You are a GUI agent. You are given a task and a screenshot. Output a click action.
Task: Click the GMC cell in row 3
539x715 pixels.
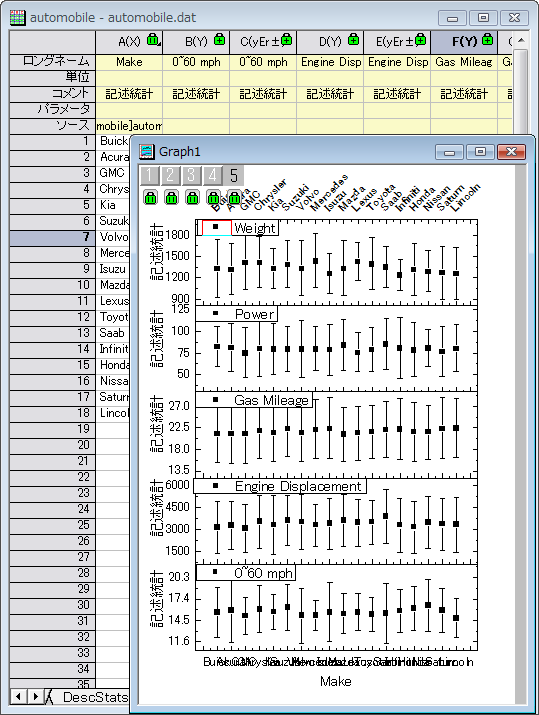pyautogui.click(x=113, y=173)
